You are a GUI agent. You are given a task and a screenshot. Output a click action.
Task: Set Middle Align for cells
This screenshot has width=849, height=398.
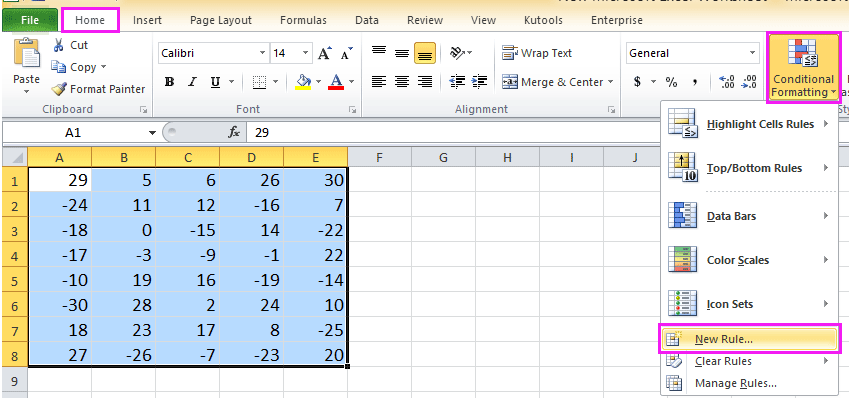pyautogui.click(x=402, y=53)
